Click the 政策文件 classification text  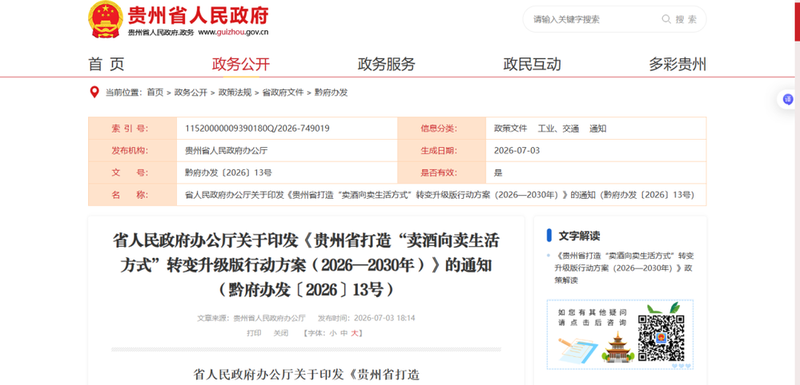tap(510, 129)
